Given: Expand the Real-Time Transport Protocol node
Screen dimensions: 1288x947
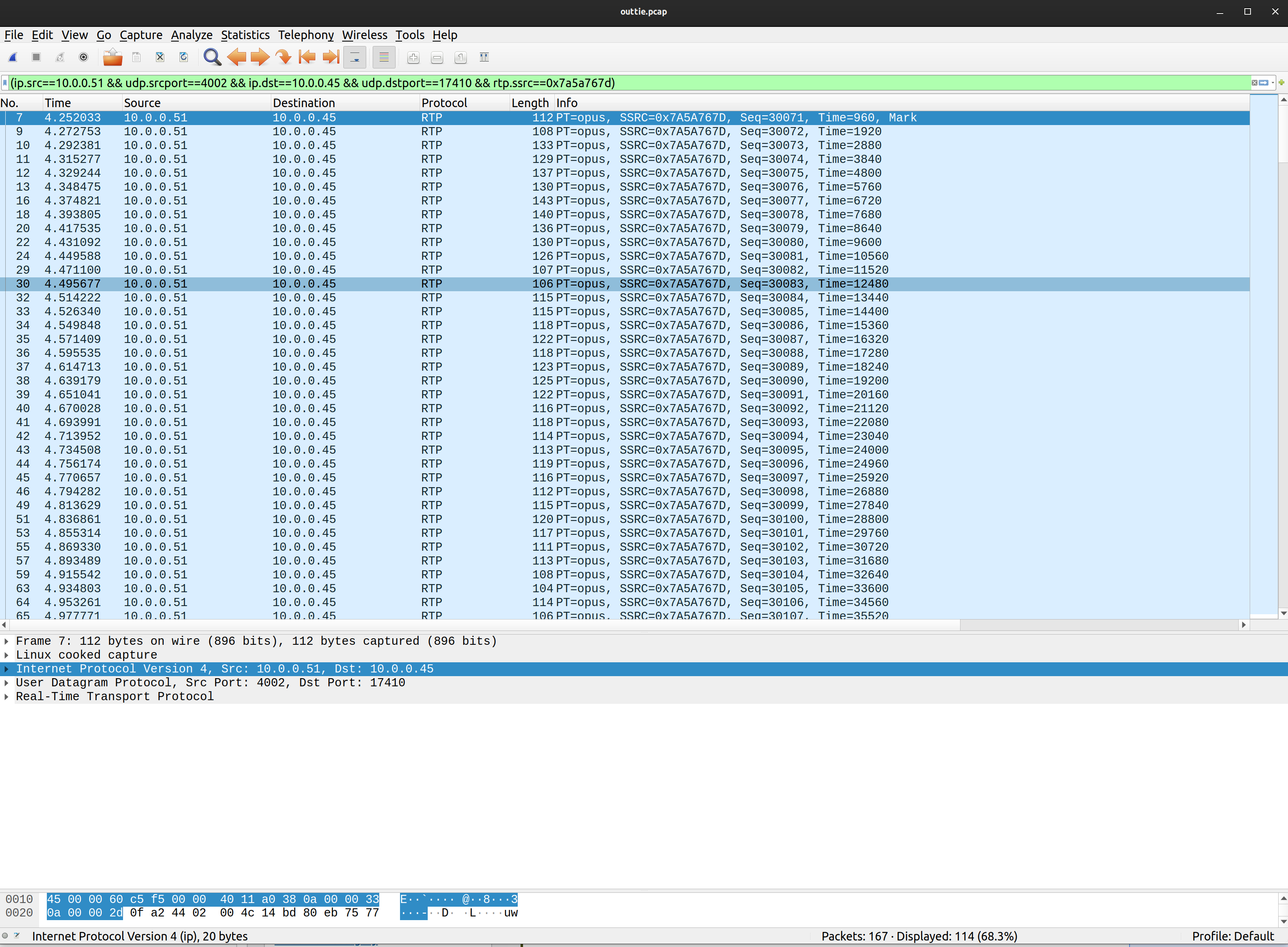Looking at the screenshot, I should tap(6, 697).
